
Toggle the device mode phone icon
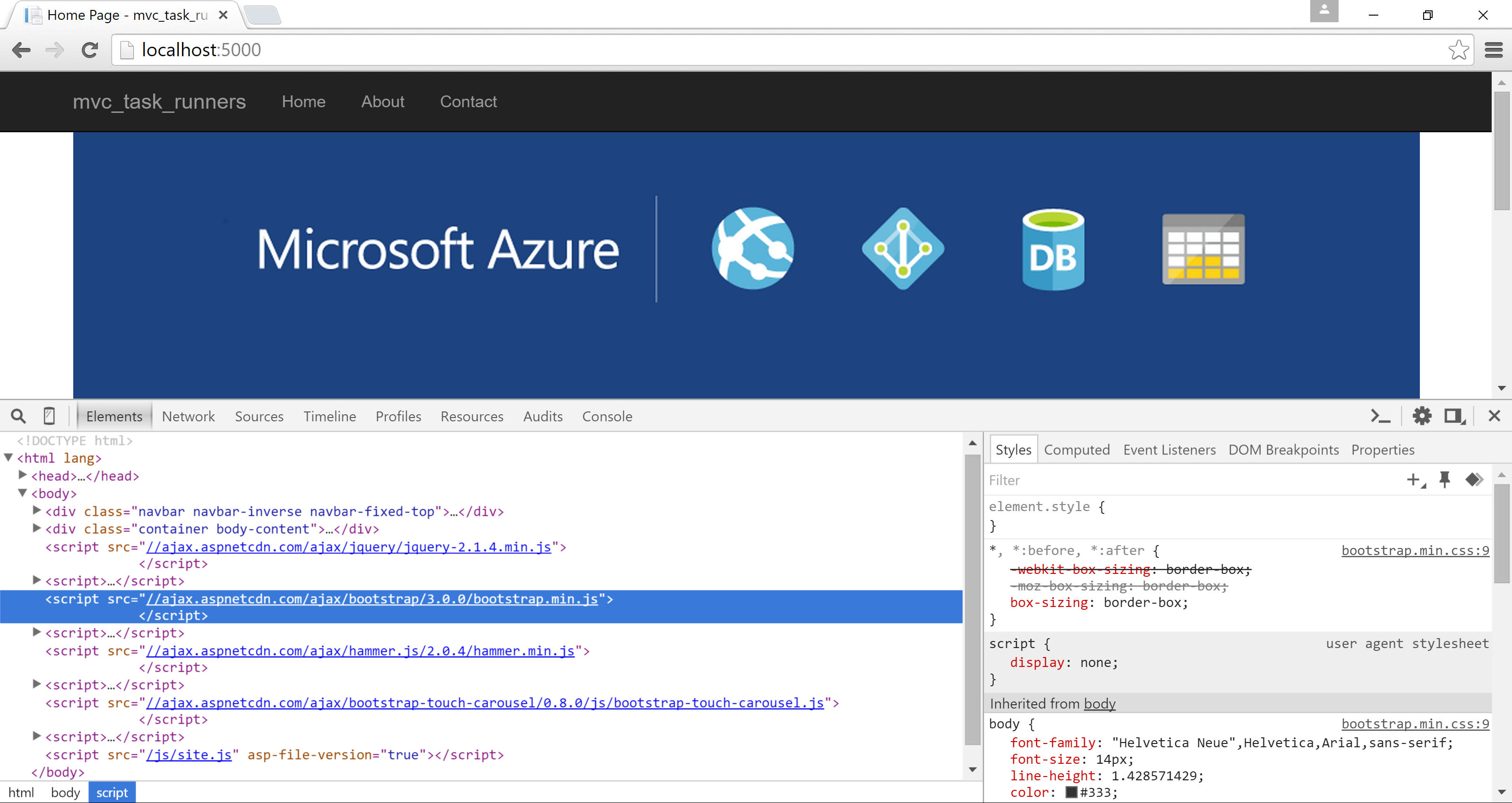49,416
